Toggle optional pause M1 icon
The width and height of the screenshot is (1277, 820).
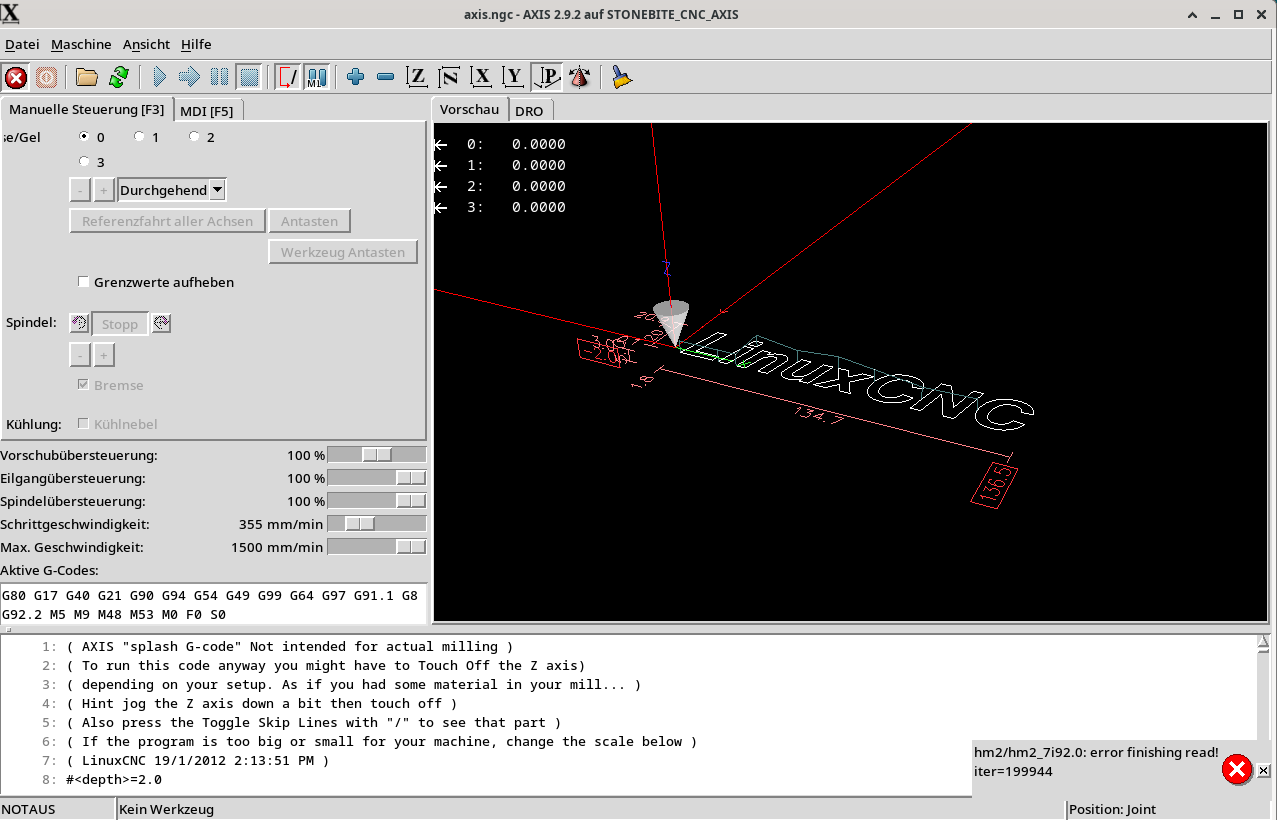point(317,77)
